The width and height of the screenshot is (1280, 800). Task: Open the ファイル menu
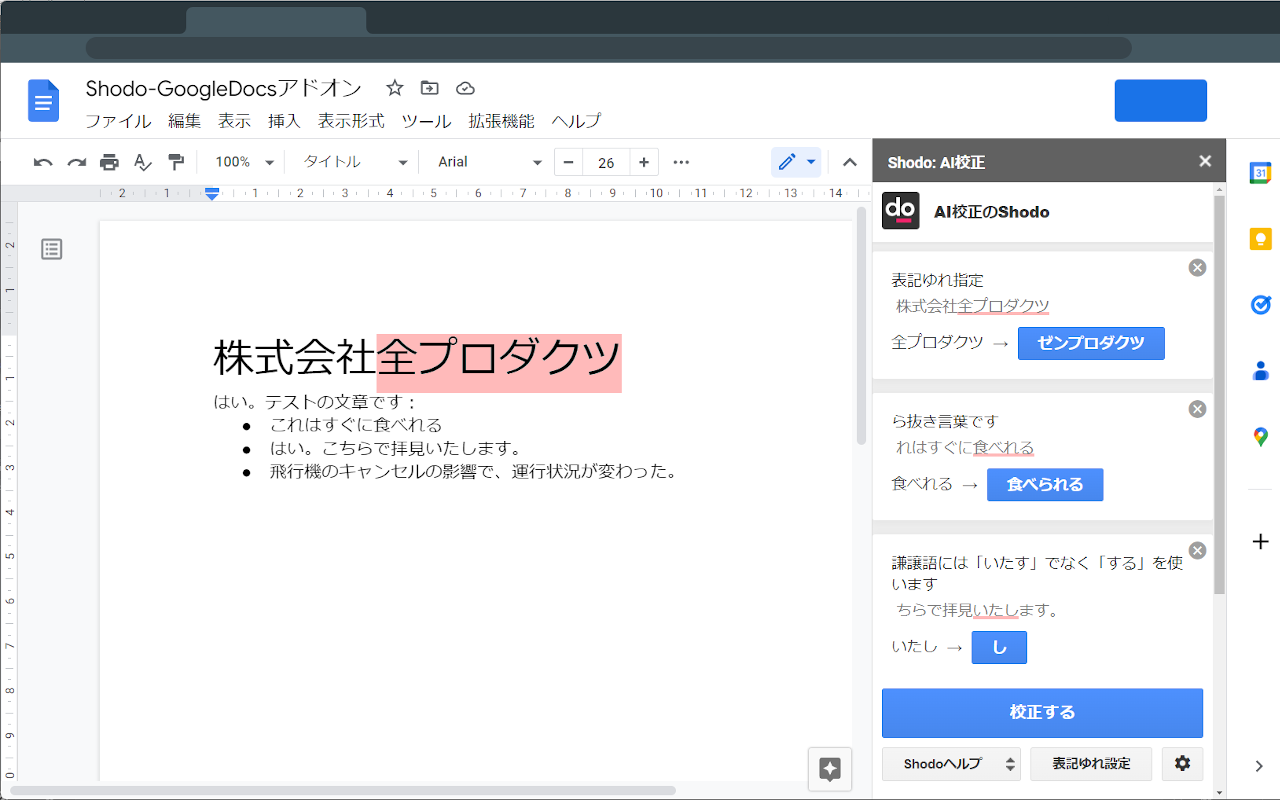(x=118, y=121)
